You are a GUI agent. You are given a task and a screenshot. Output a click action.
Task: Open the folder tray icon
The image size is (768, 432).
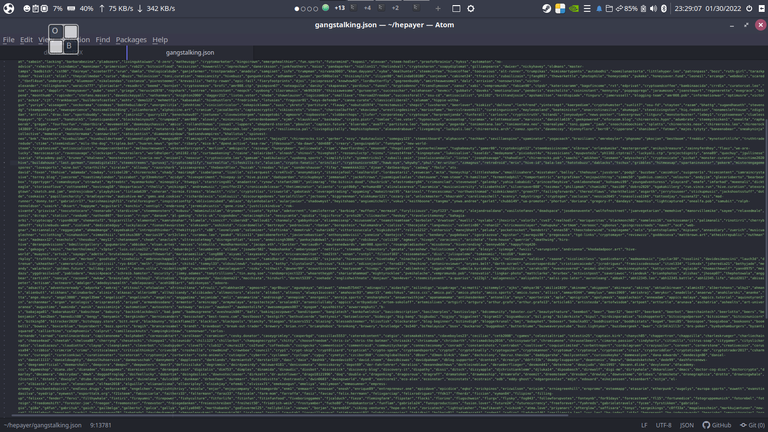click(609, 8)
